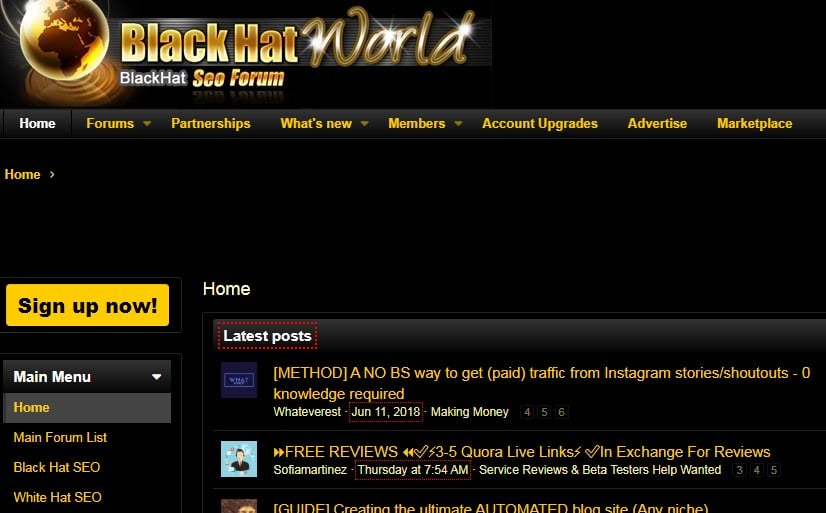Expand the Forums dropdown arrow
826x513 pixels.
(147, 124)
